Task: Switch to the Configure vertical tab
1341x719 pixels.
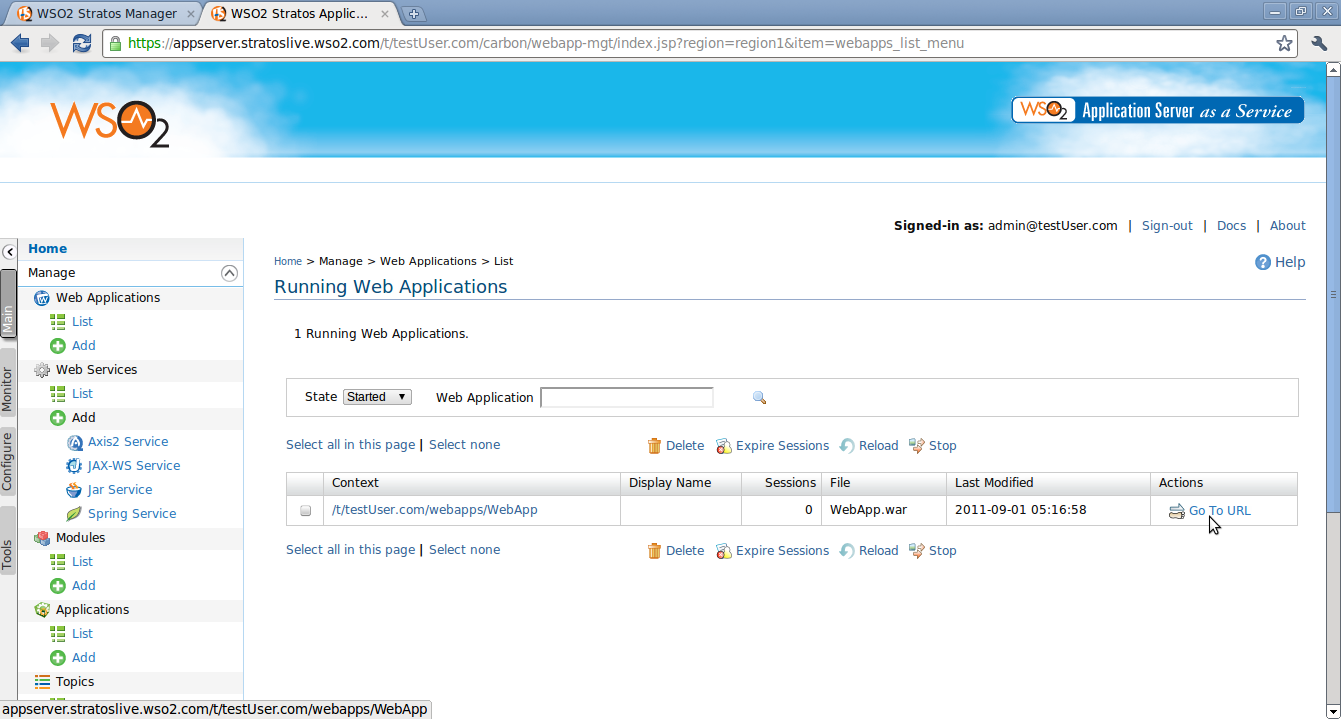Action: click(x=8, y=461)
